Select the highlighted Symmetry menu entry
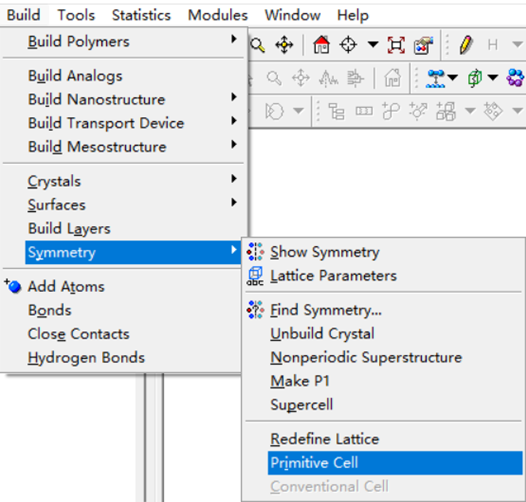 (x=133, y=252)
